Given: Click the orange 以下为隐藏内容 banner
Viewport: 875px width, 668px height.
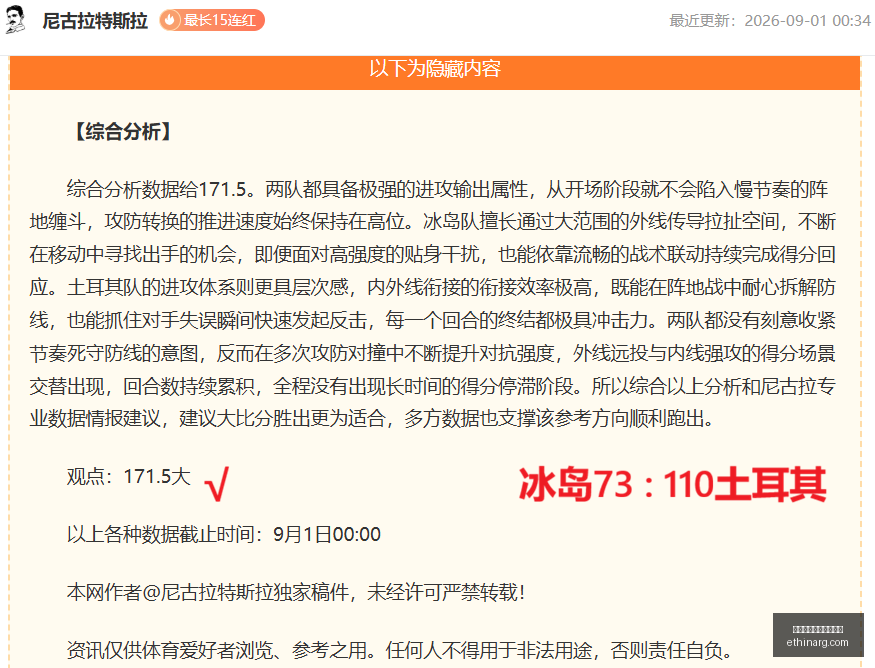Looking at the screenshot, I should pyautogui.click(x=435, y=73).
